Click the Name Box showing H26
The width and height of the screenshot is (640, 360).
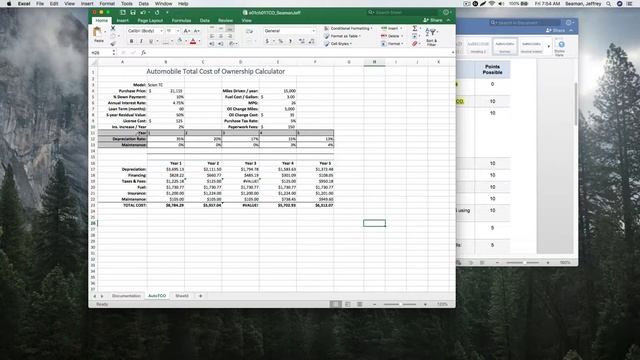[x=101, y=53]
